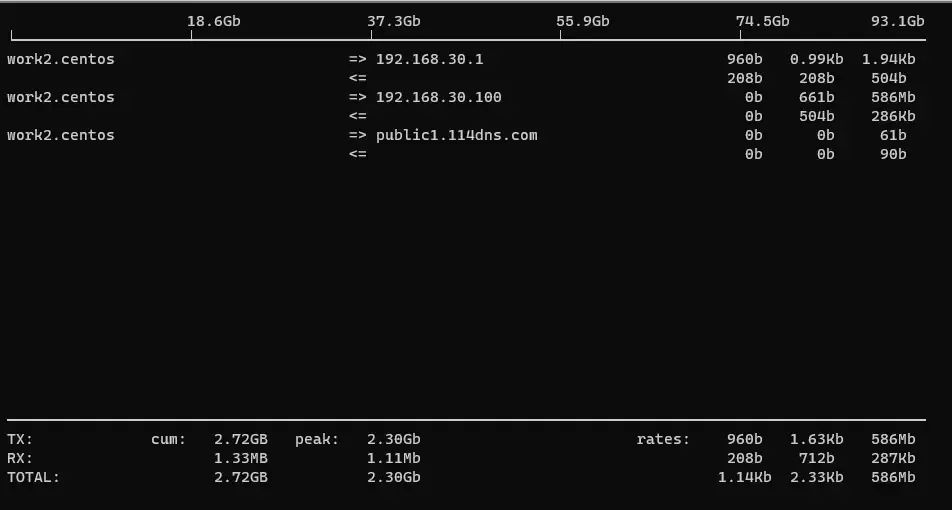952x510 pixels.
Task: Click the public1.114dns.com host name
Action: [x=457, y=135]
